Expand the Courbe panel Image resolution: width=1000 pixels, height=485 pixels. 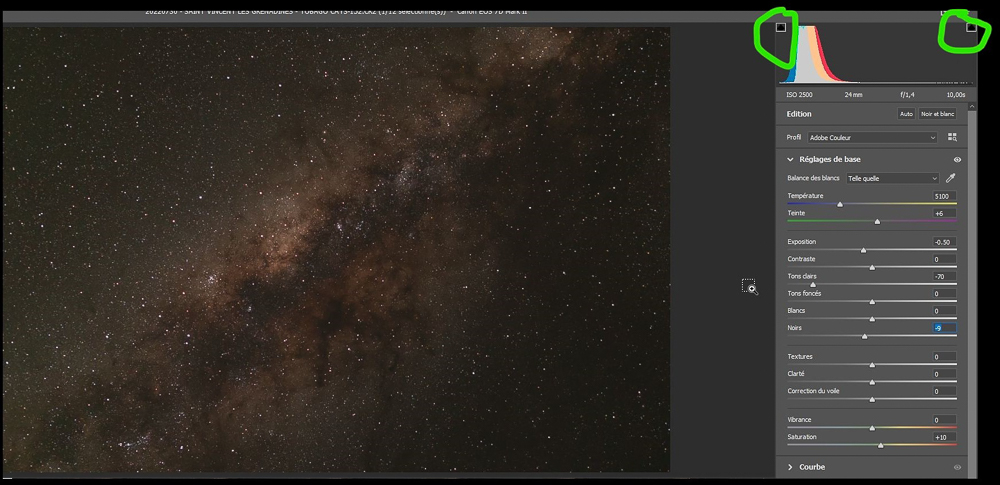[x=790, y=467]
